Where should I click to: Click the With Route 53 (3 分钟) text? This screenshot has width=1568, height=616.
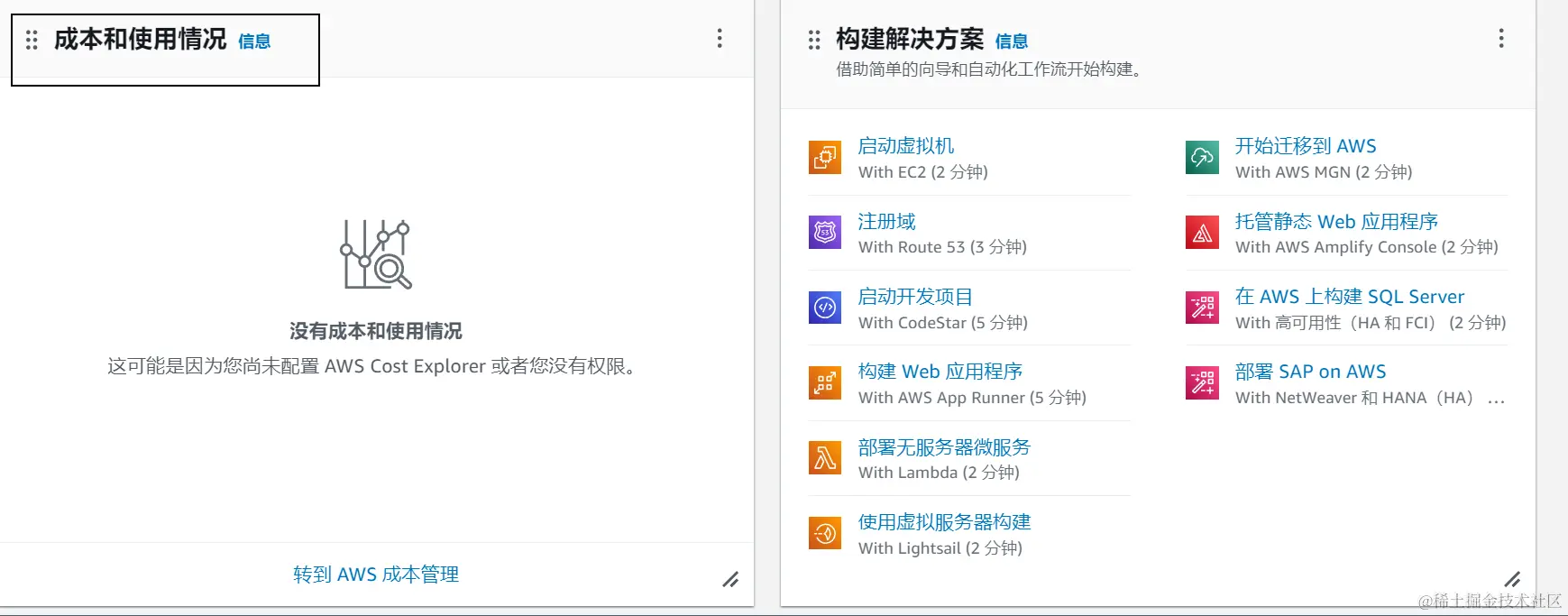[x=942, y=247]
